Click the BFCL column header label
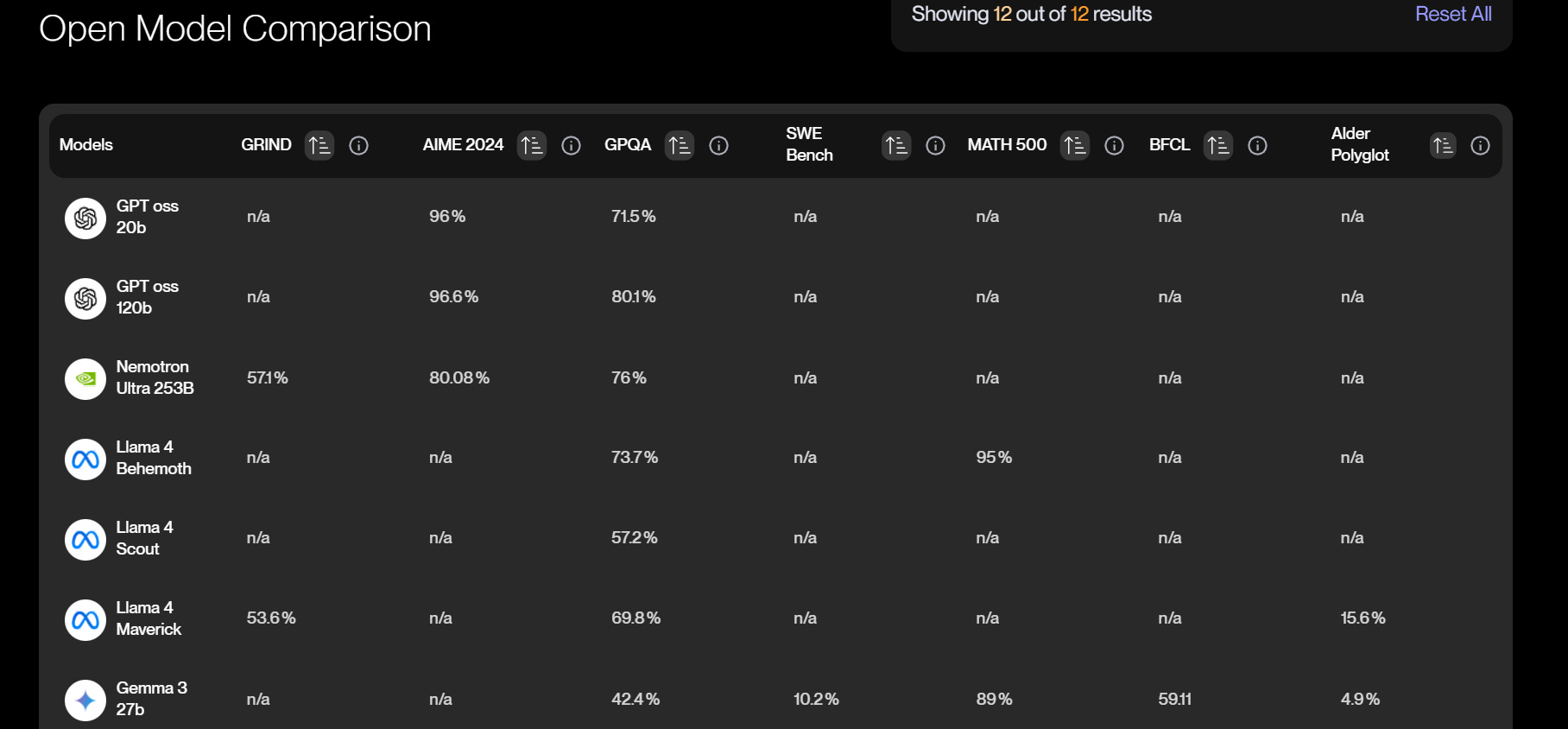1568x729 pixels. [1170, 145]
